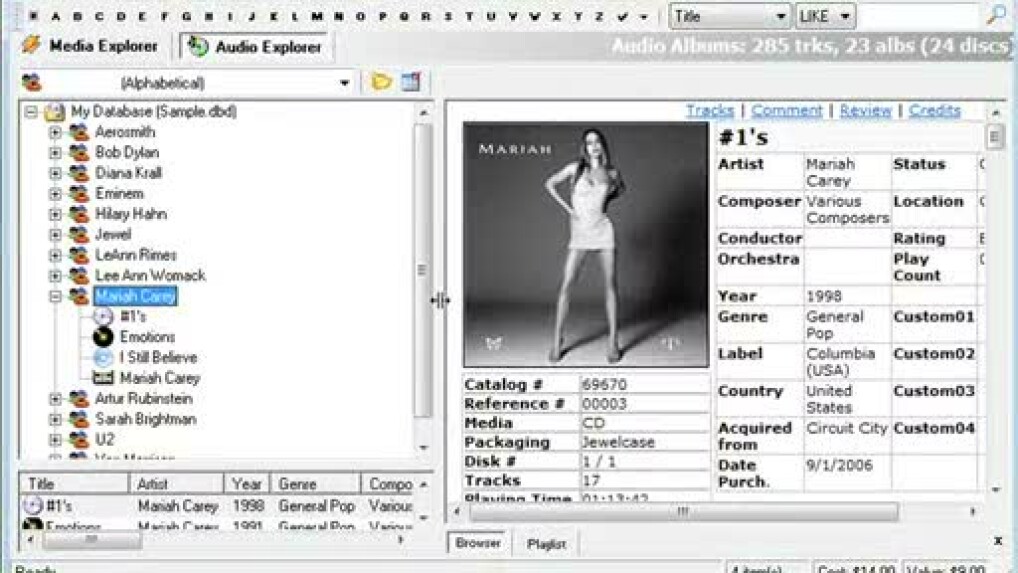This screenshot has height=573, width=1018.
Task: Click the #1's album cover image
Action: (x=585, y=244)
